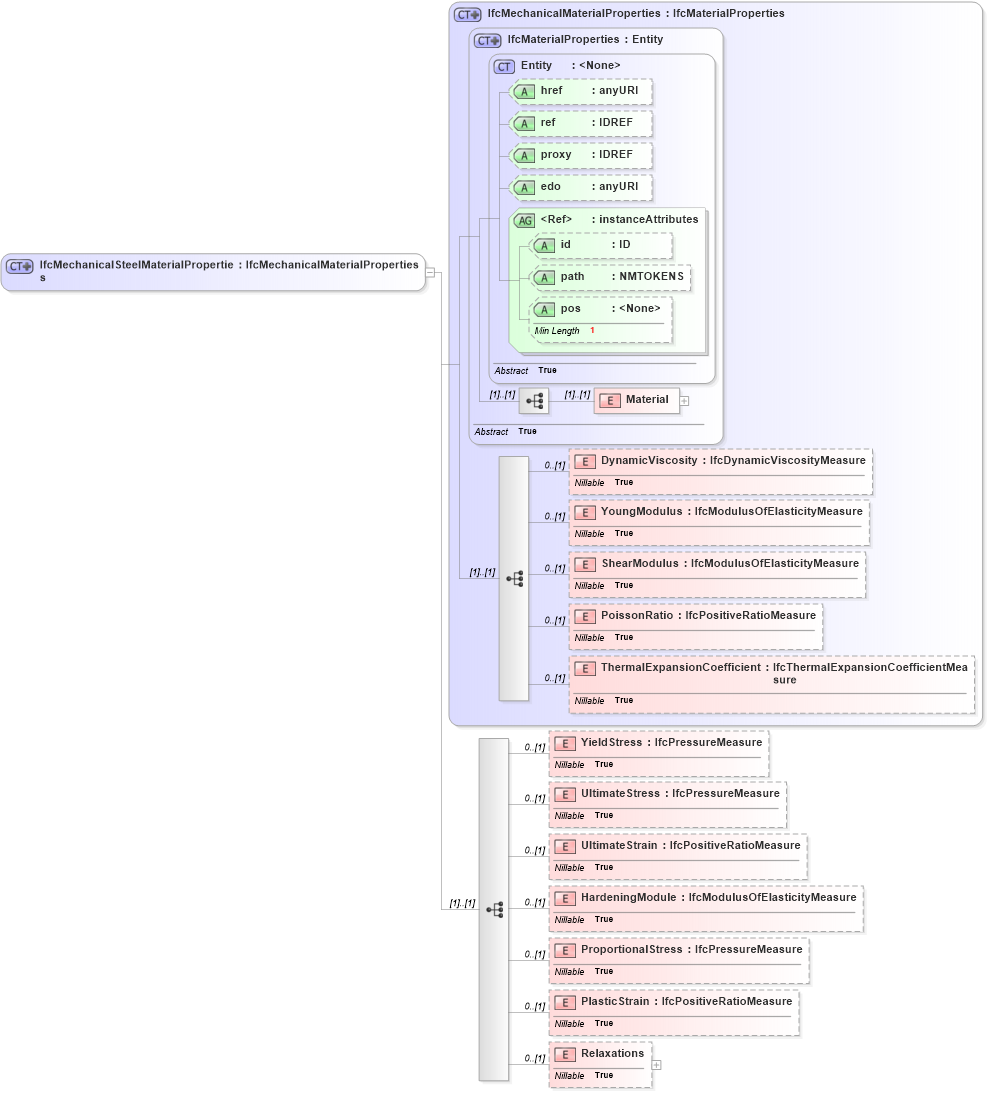This screenshot has height=1093, width=987.
Task: Click the HardeningModule element box
Action: [705, 907]
